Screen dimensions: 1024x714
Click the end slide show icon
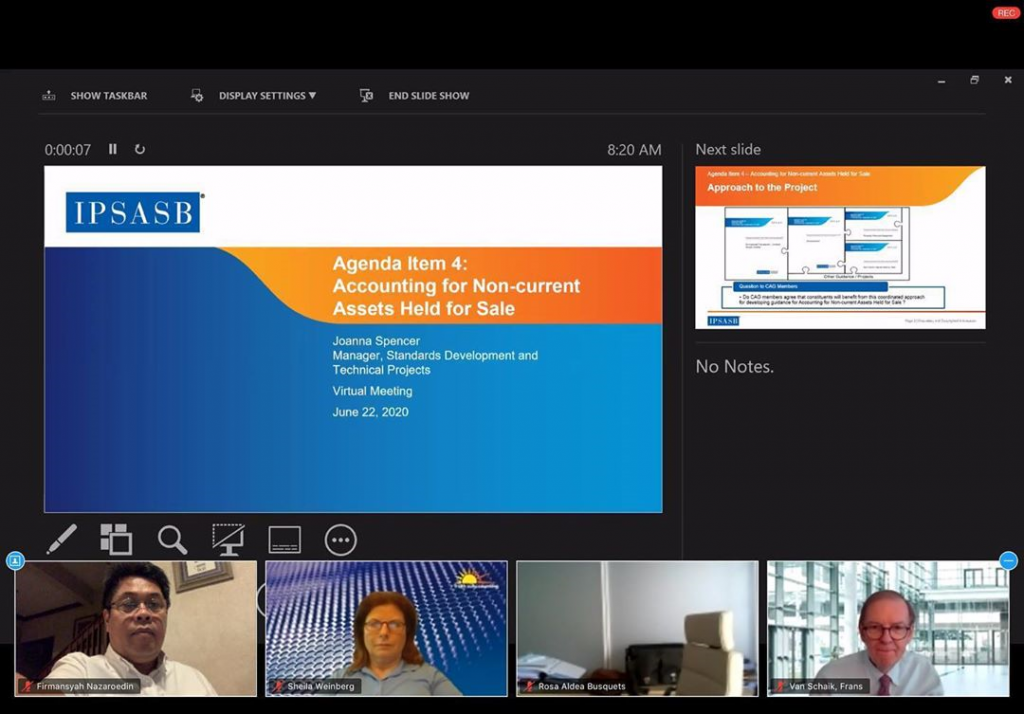point(366,95)
